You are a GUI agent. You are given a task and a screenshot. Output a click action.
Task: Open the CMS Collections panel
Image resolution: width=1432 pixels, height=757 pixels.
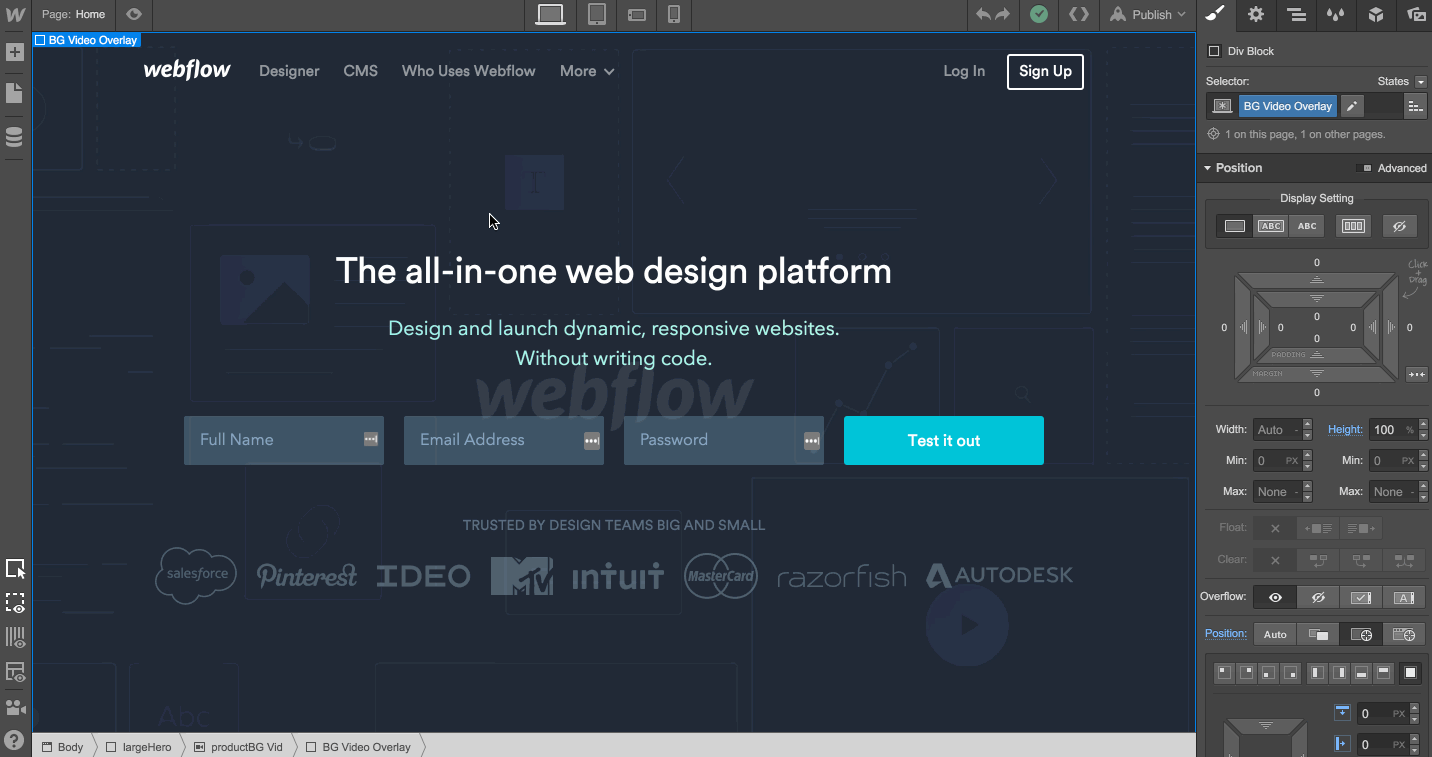(15, 137)
